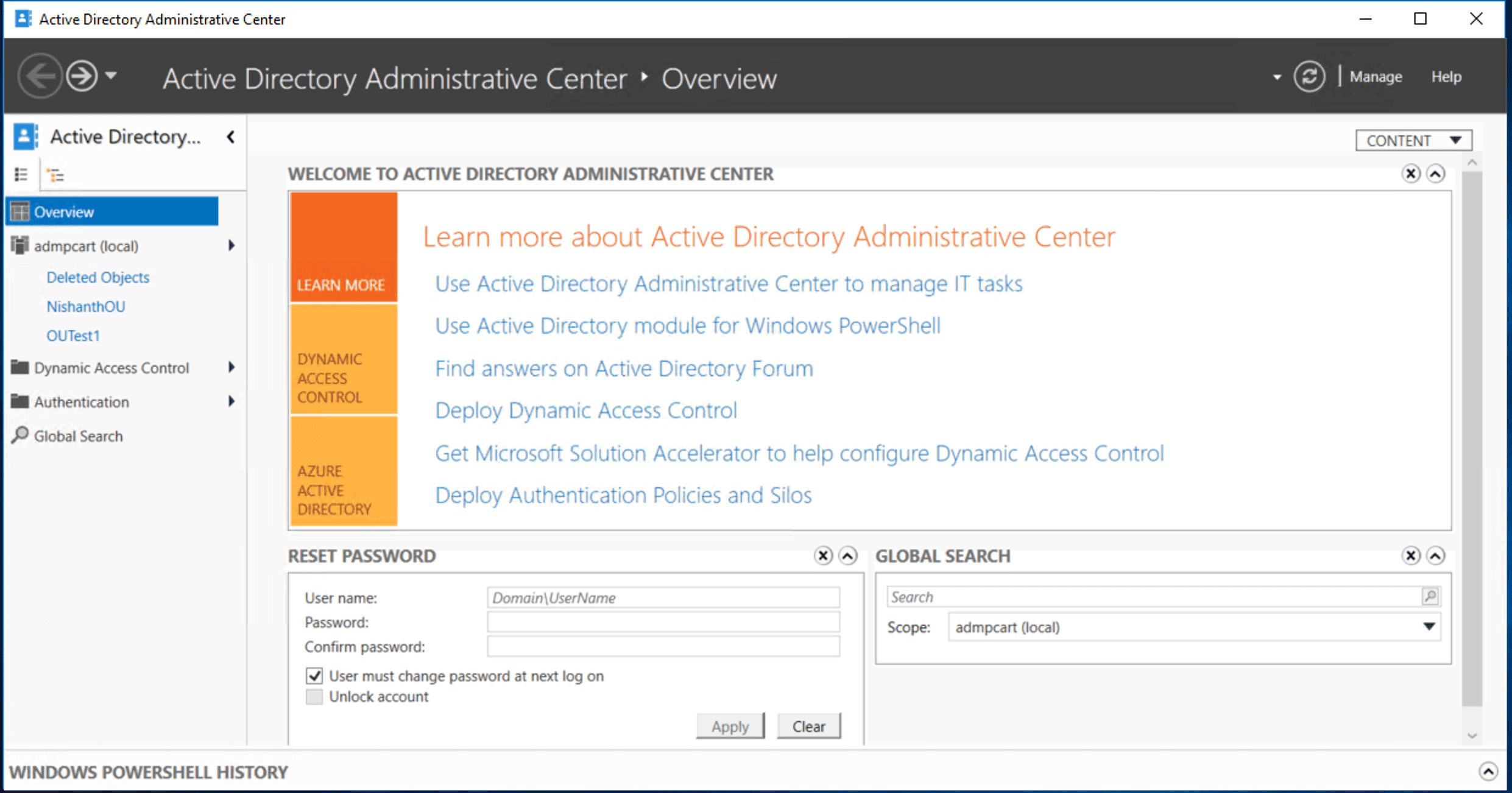Screen dimensions: 1512x793
Task: Open the Manage menu
Action: pos(1376,77)
